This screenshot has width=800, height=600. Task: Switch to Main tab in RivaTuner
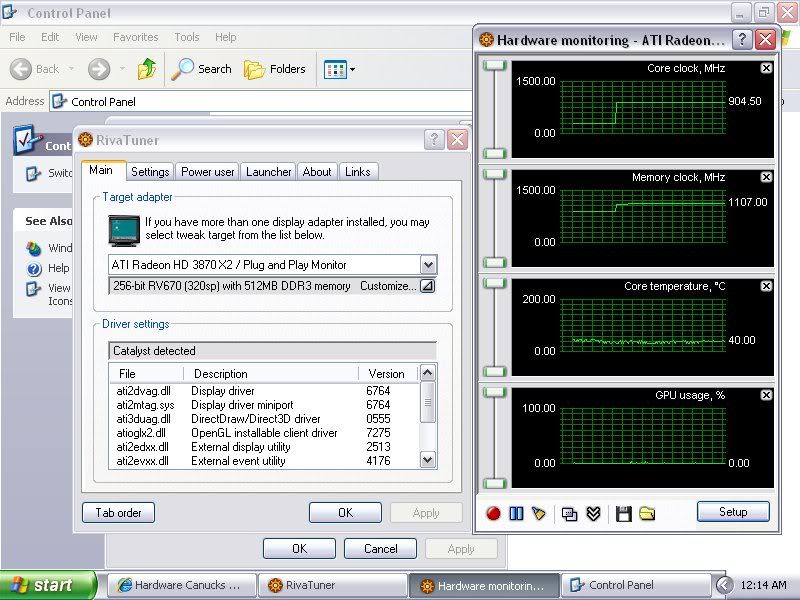(102, 170)
